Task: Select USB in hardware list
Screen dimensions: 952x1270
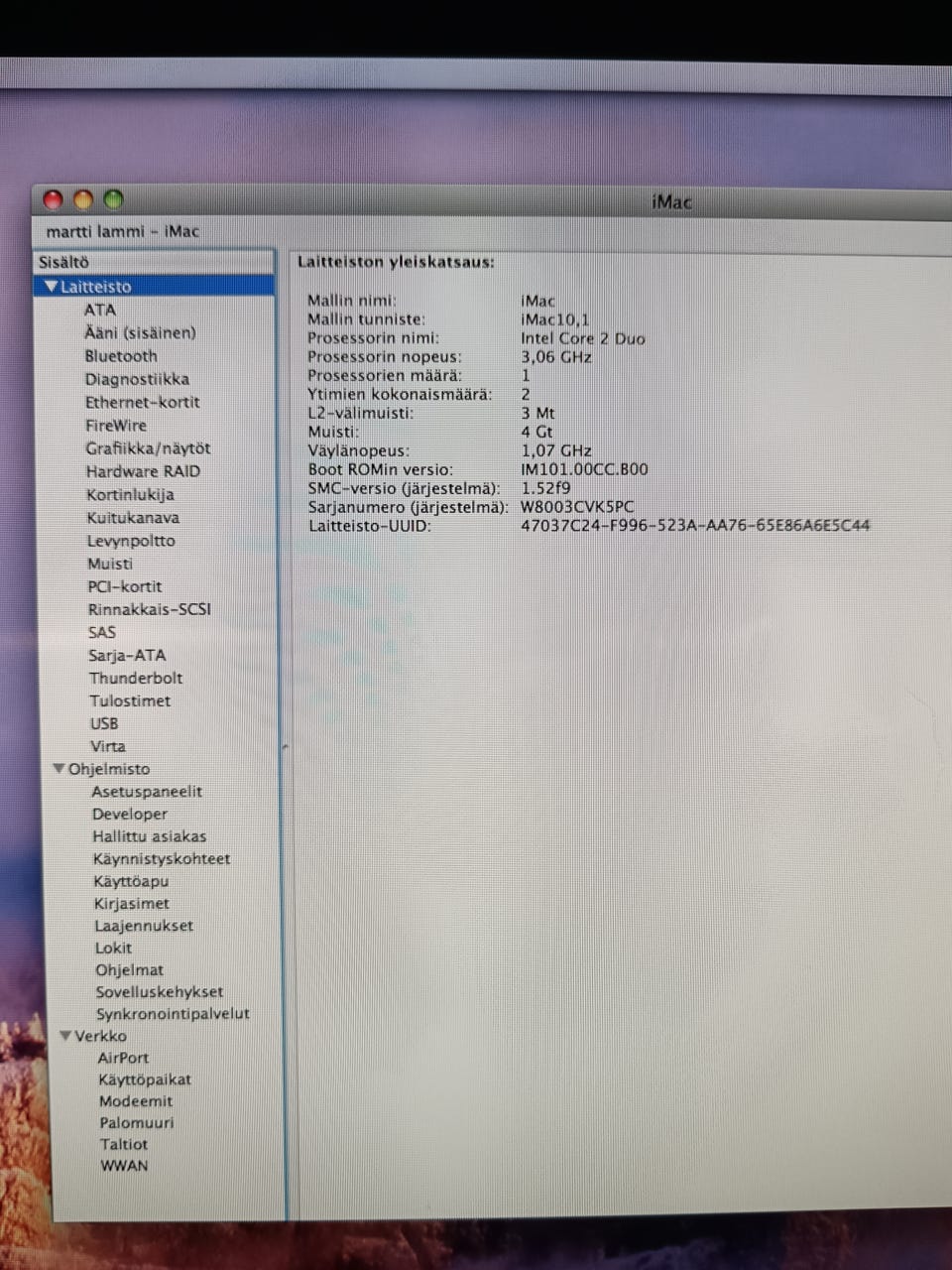Action: click(x=104, y=723)
